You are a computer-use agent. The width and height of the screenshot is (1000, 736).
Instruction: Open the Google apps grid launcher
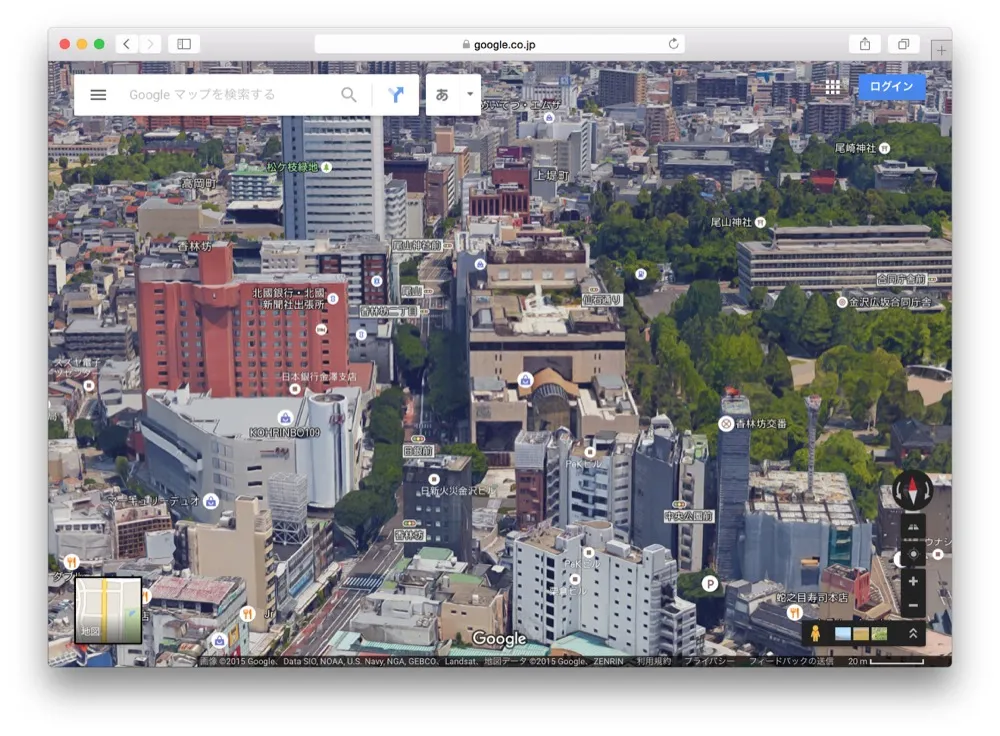tap(833, 87)
